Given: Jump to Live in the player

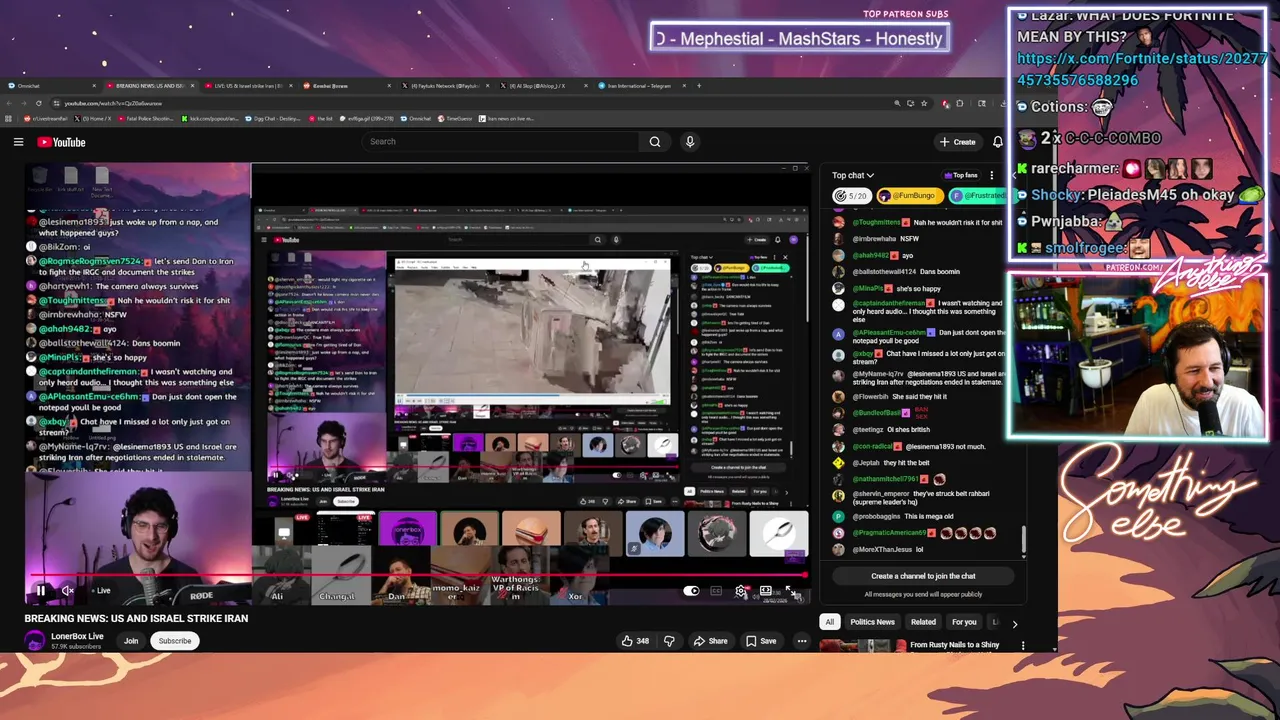Looking at the screenshot, I should [99, 591].
